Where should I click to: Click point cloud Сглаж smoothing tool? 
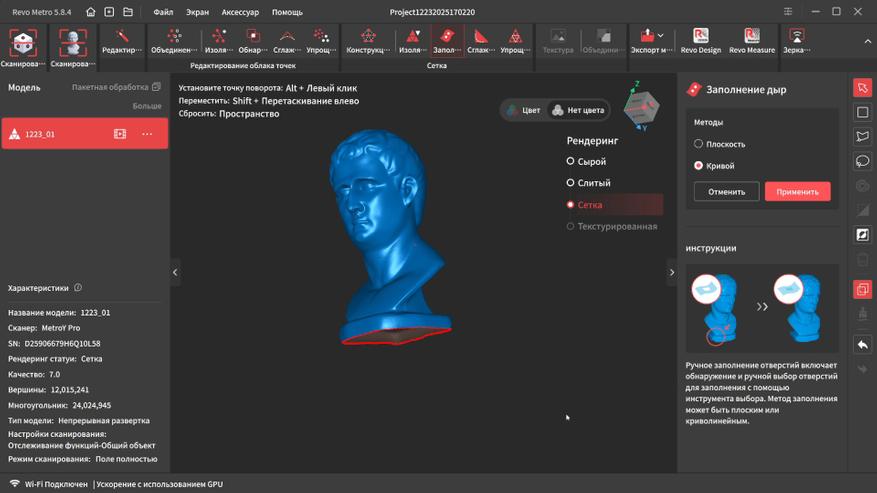(287, 41)
